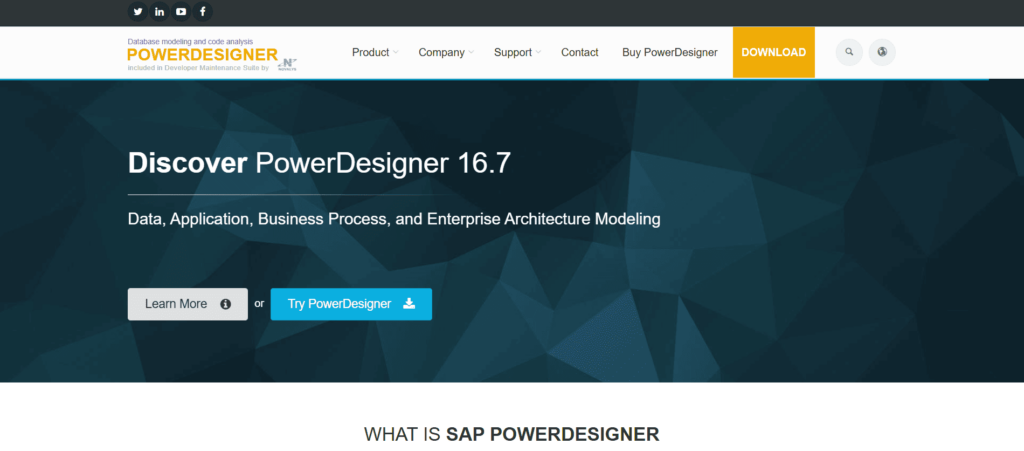Click the download arrow icon in Try PowerDesigner
This screenshot has height=451, width=1024.
coord(409,304)
